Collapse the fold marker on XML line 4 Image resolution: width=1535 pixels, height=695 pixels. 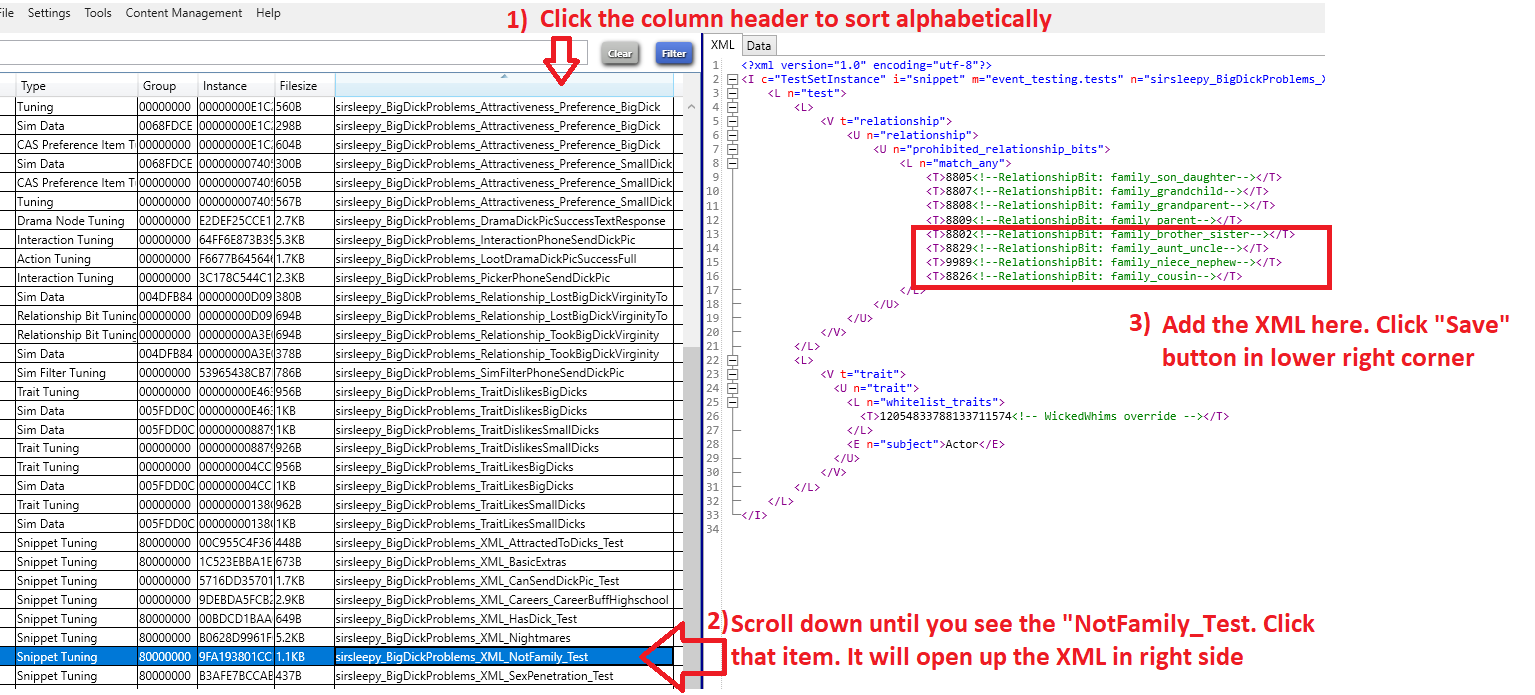pos(733,107)
